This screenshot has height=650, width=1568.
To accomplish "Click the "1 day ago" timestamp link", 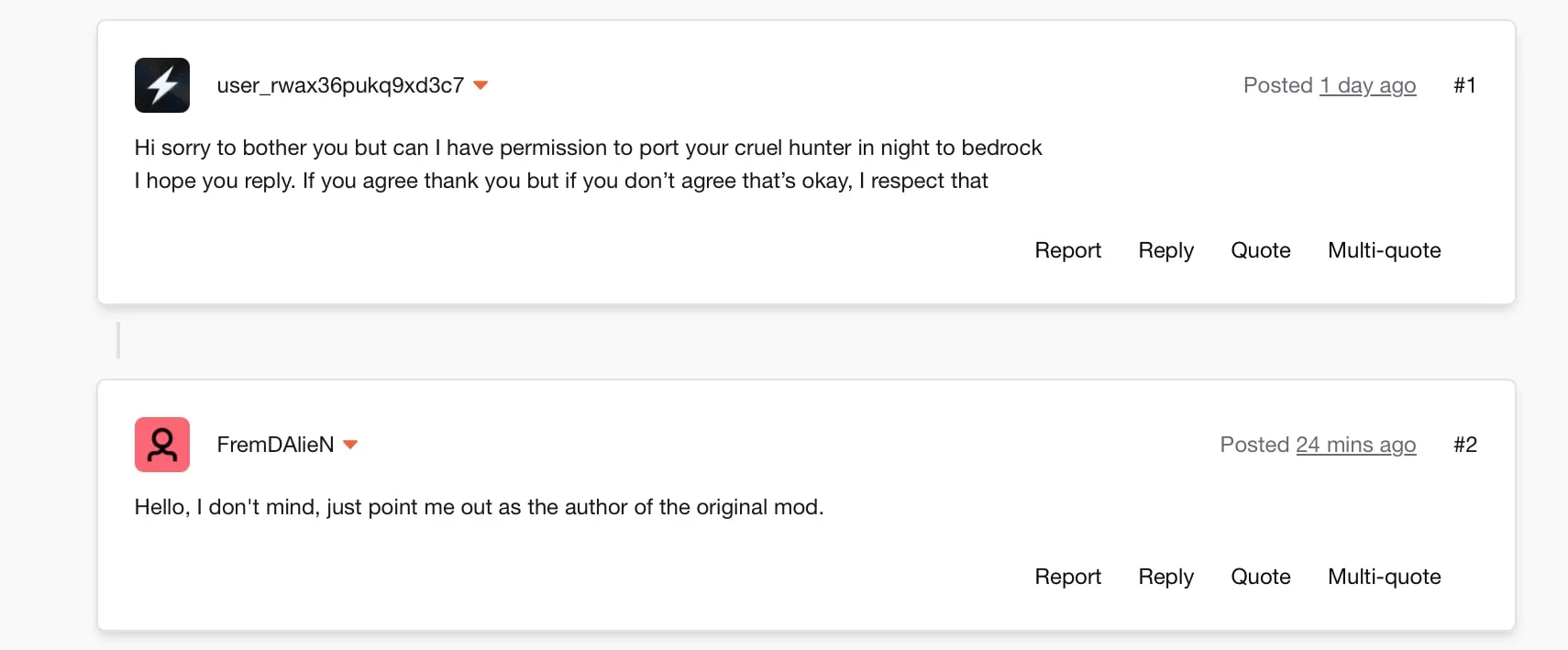I will tap(1368, 85).
